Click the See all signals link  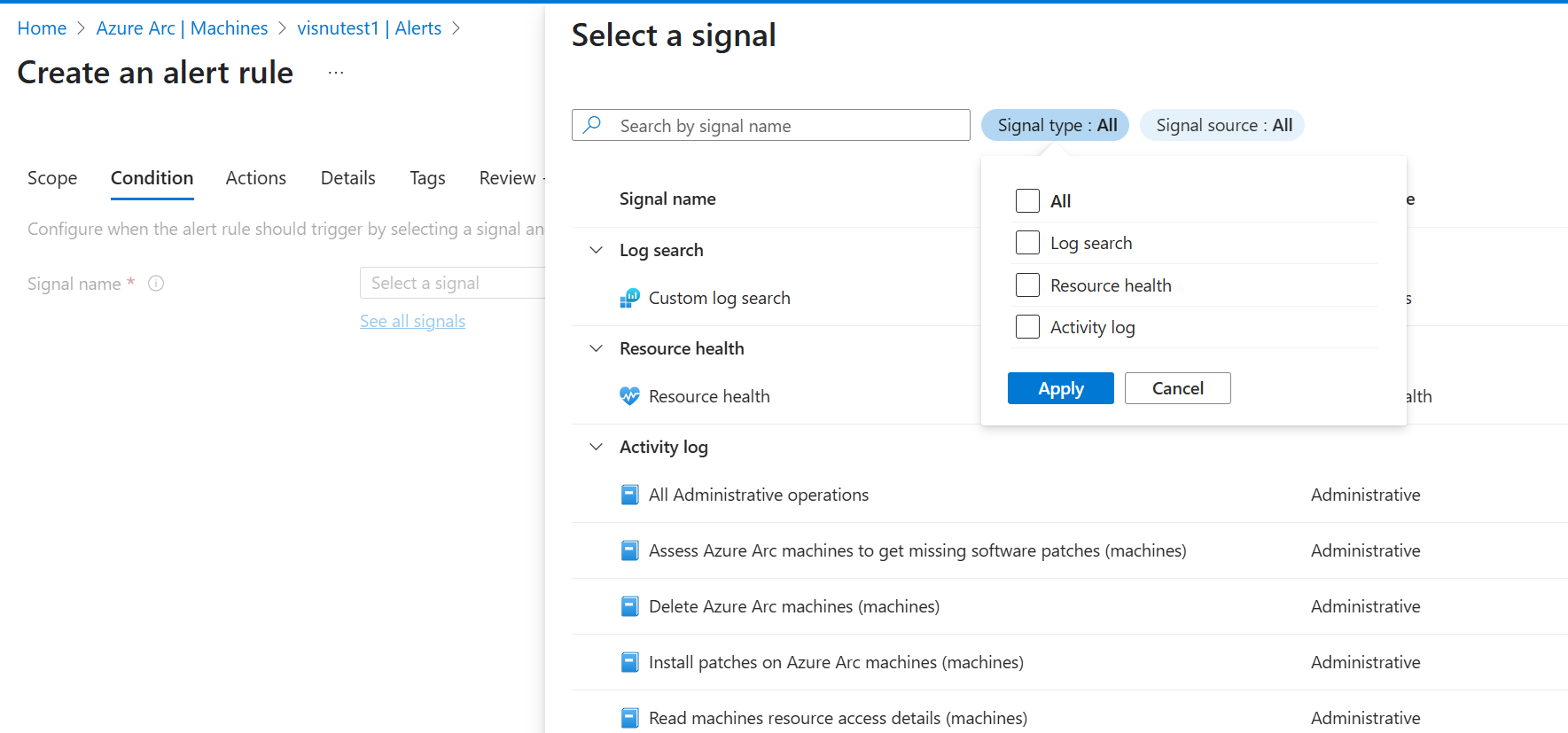[x=412, y=321]
